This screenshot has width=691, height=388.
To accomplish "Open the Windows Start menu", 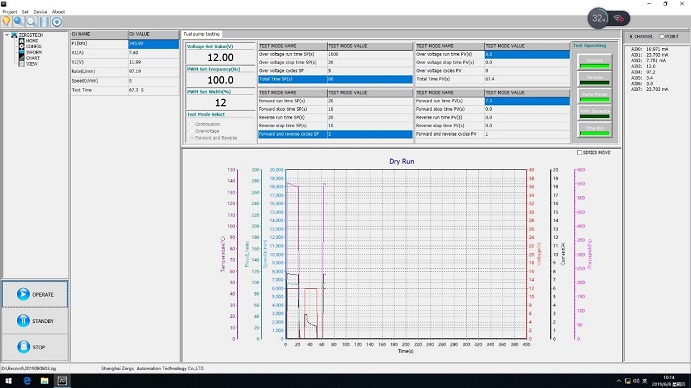I will pyautogui.click(x=8, y=381).
